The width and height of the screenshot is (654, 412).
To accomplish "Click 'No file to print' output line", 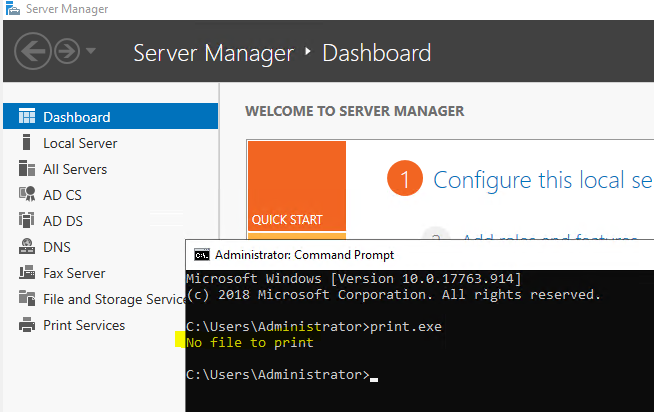I will tap(249, 342).
